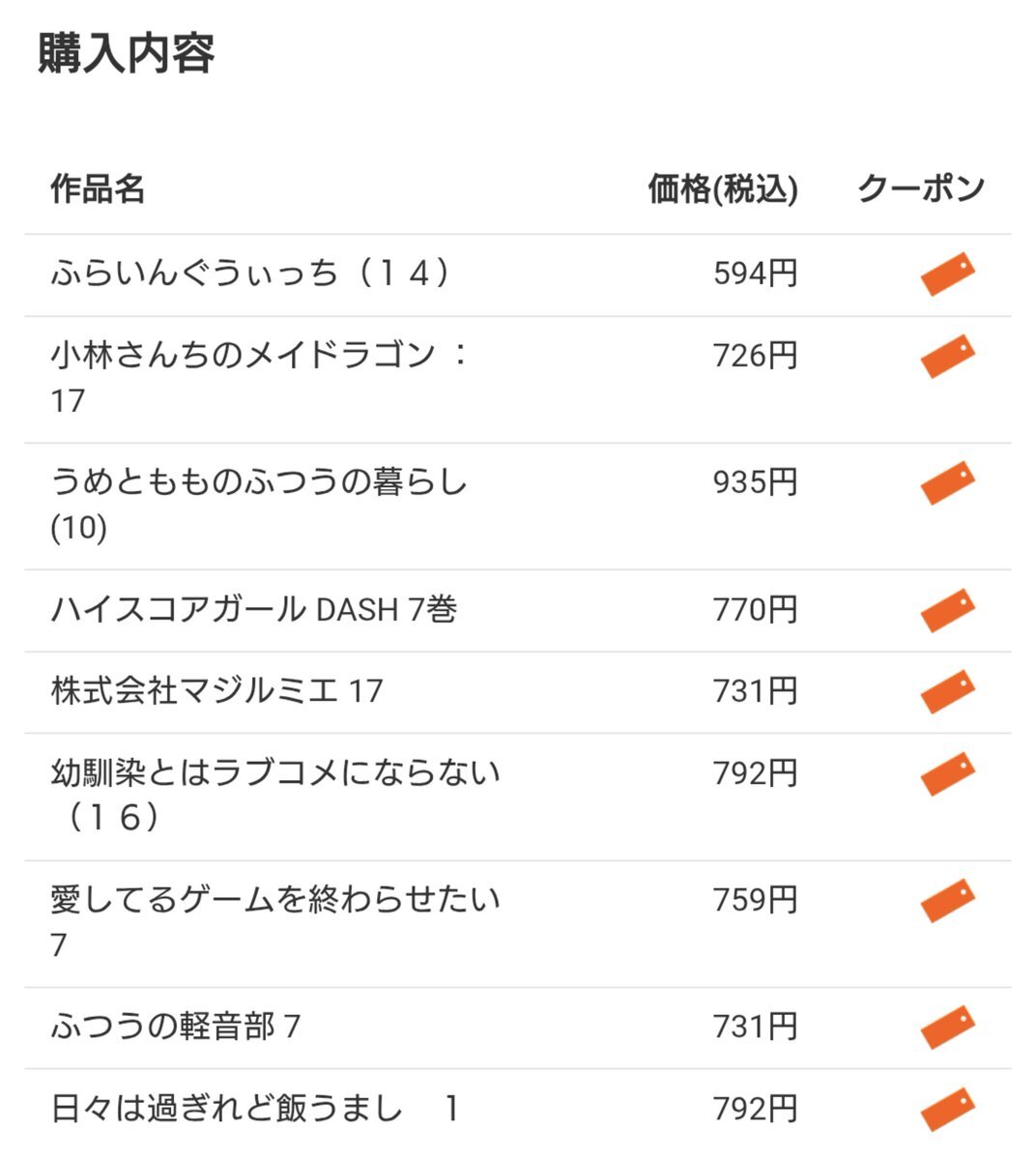Click the coupon tag for 愛してるゲームを終わらせたい 7
The height and width of the screenshot is (1160, 1036).
[947, 900]
